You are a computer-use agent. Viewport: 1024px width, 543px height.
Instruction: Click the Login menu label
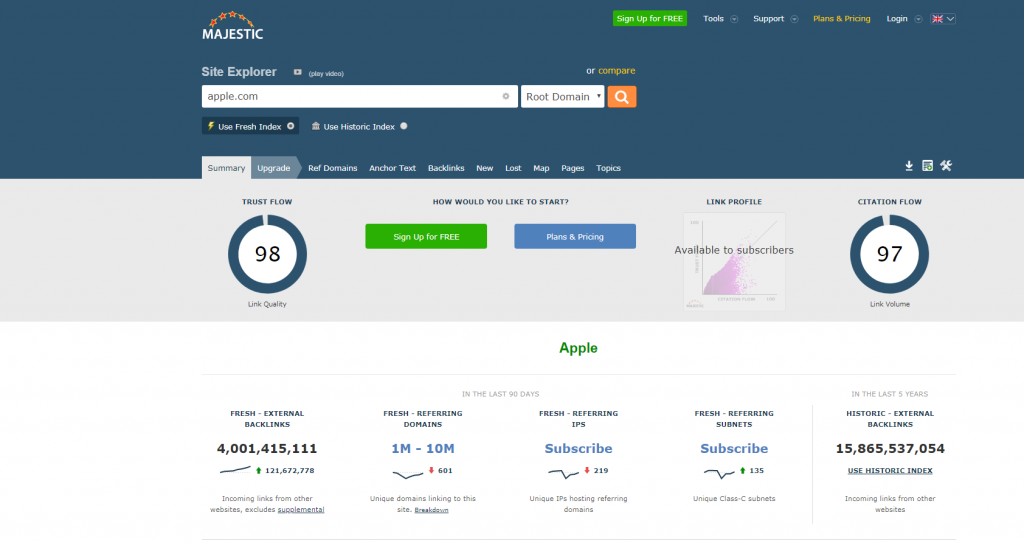click(897, 18)
